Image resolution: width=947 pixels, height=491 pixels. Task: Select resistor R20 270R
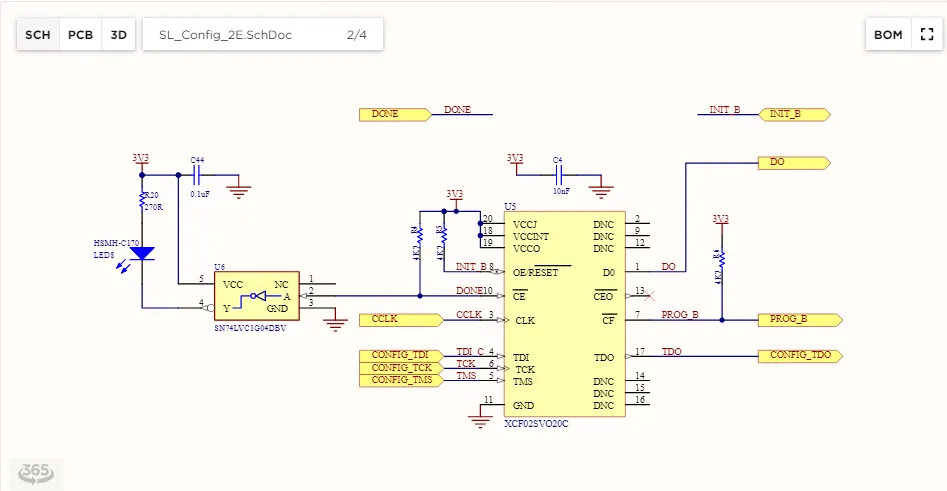point(143,201)
